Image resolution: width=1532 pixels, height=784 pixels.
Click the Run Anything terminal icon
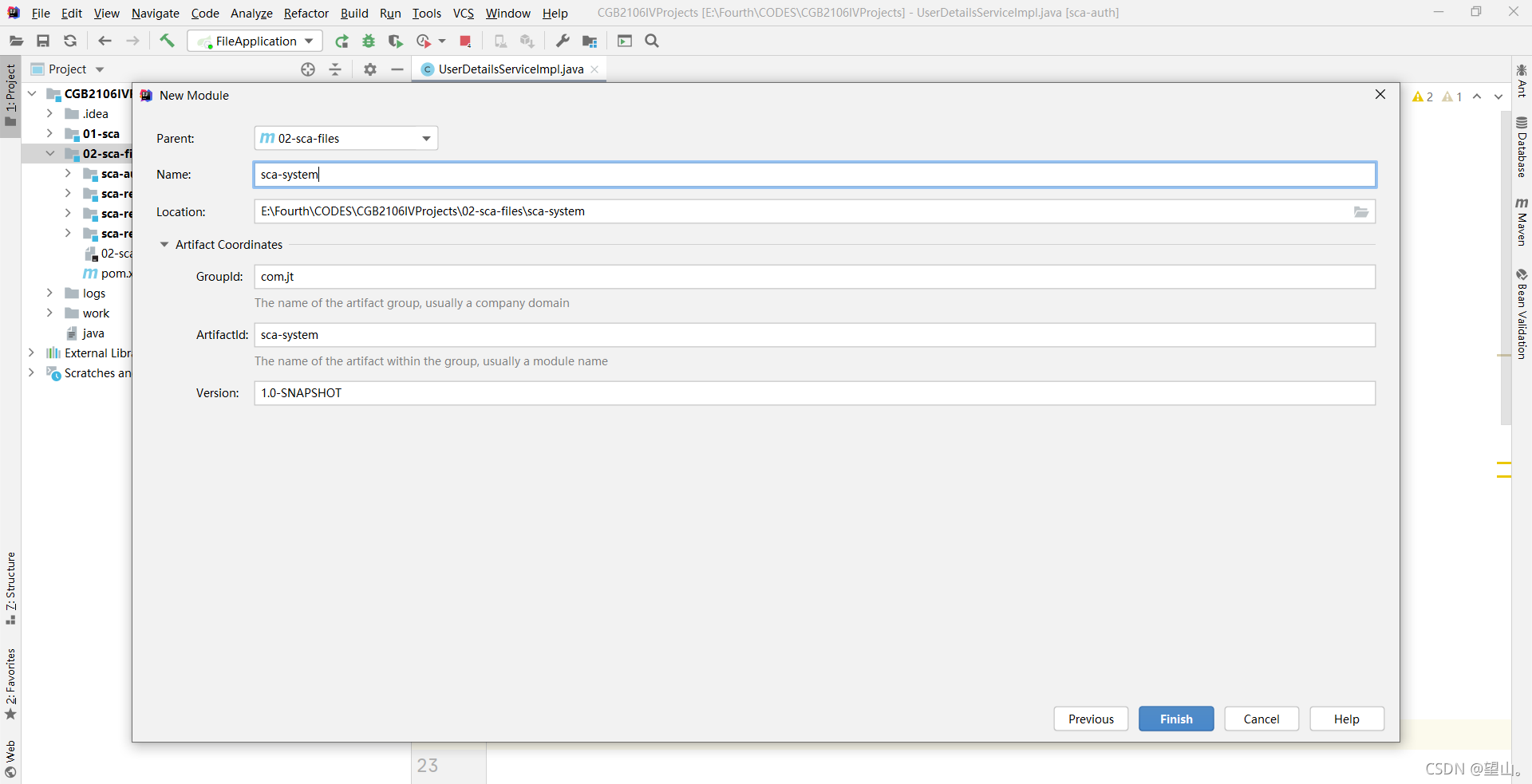pos(625,41)
